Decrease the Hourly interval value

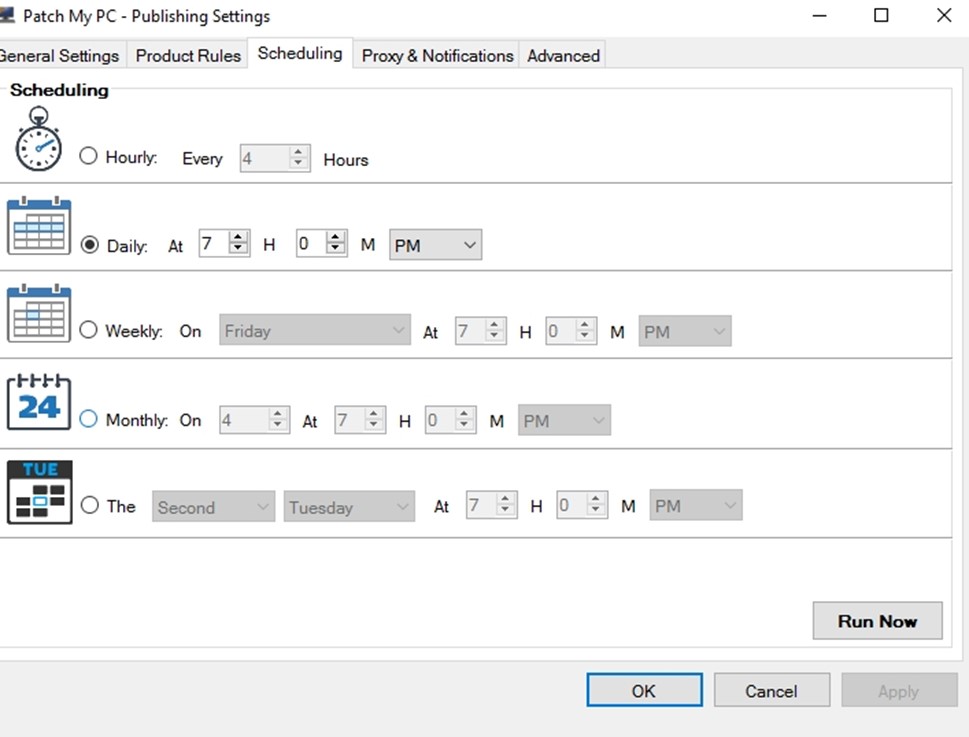coord(298,164)
